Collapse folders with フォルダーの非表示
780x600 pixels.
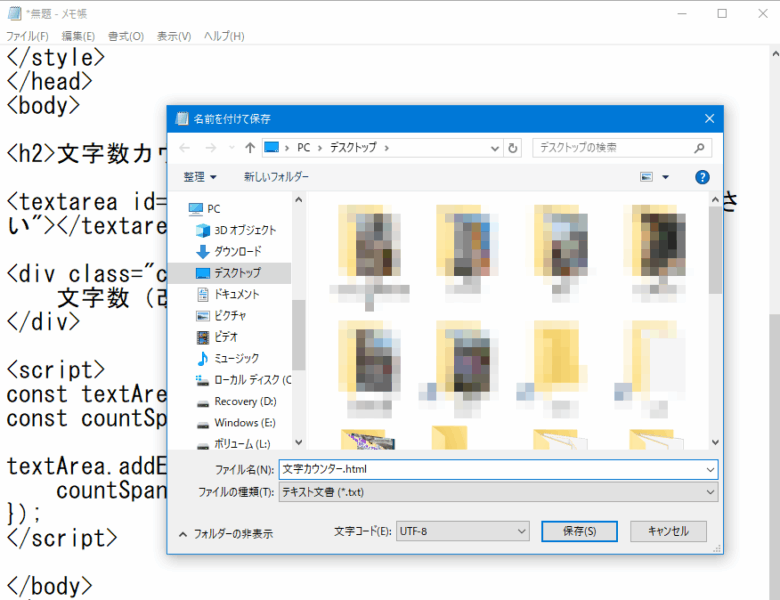[225, 533]
